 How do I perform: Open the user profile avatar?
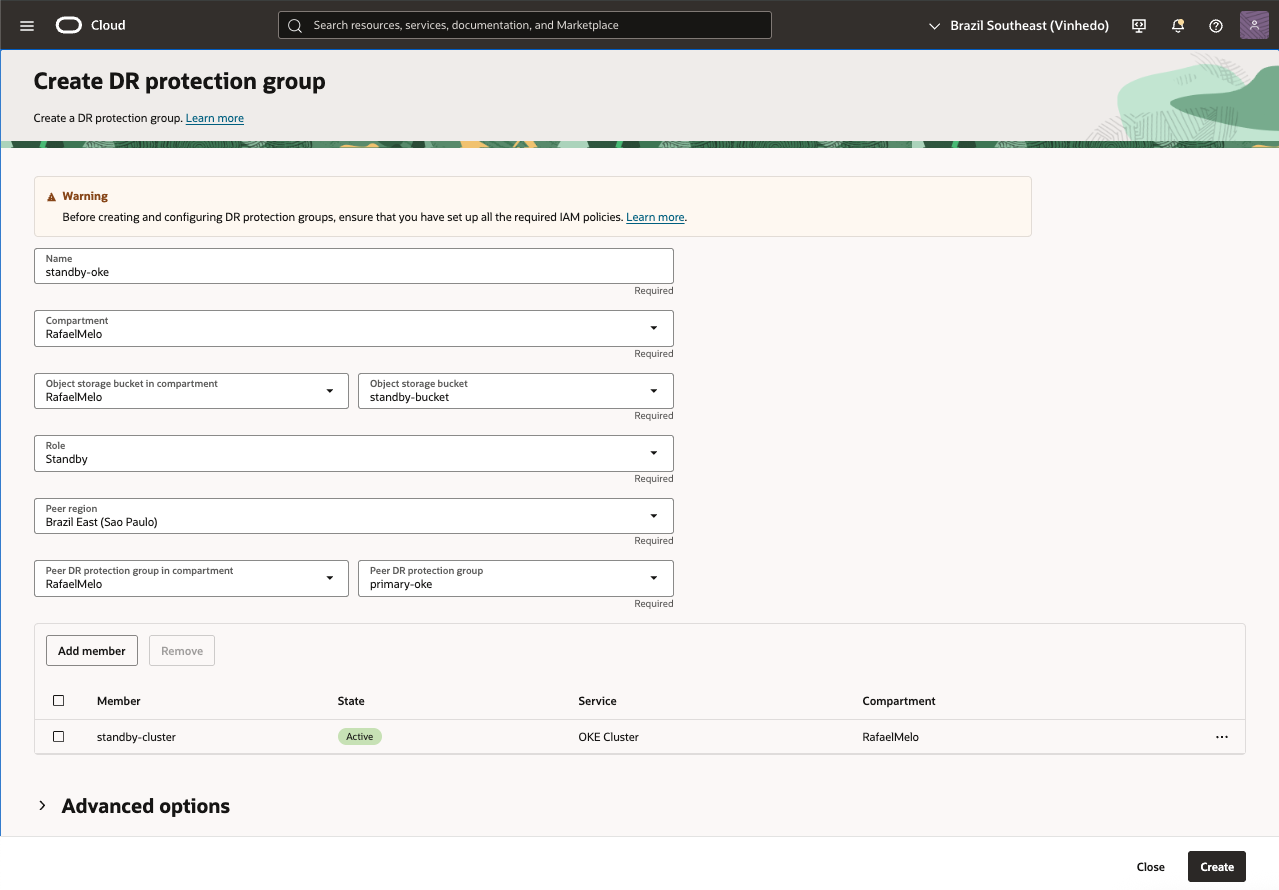tap(1253, 25)
